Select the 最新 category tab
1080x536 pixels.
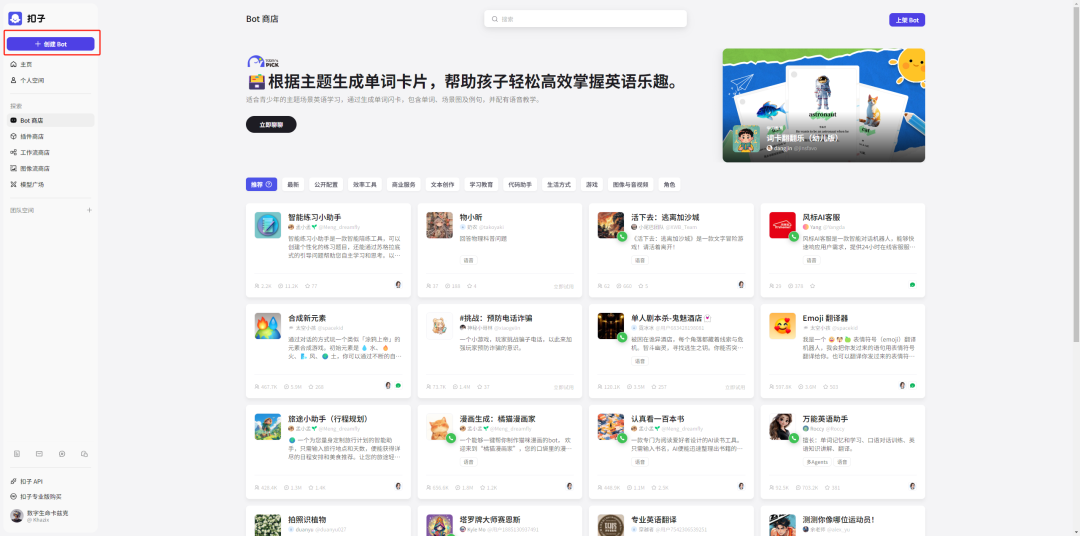point(293,185)
